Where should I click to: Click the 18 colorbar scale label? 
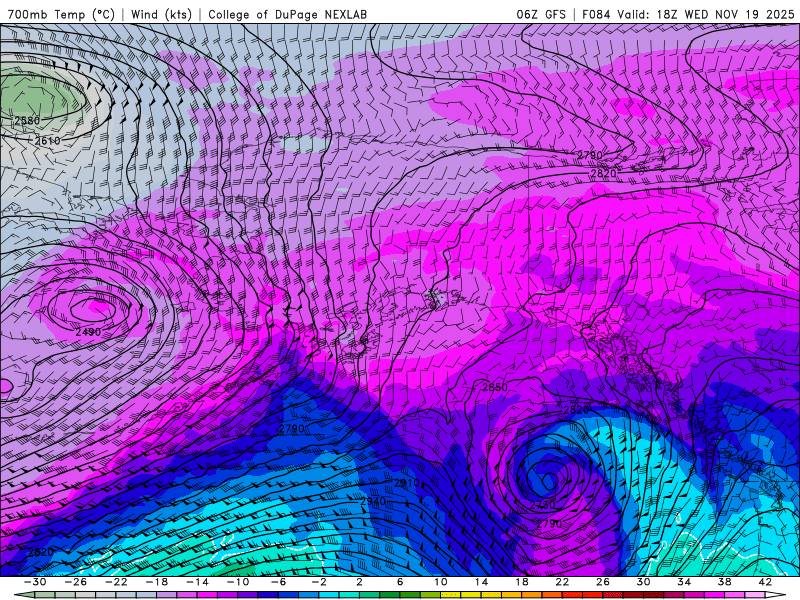point(521,582)
